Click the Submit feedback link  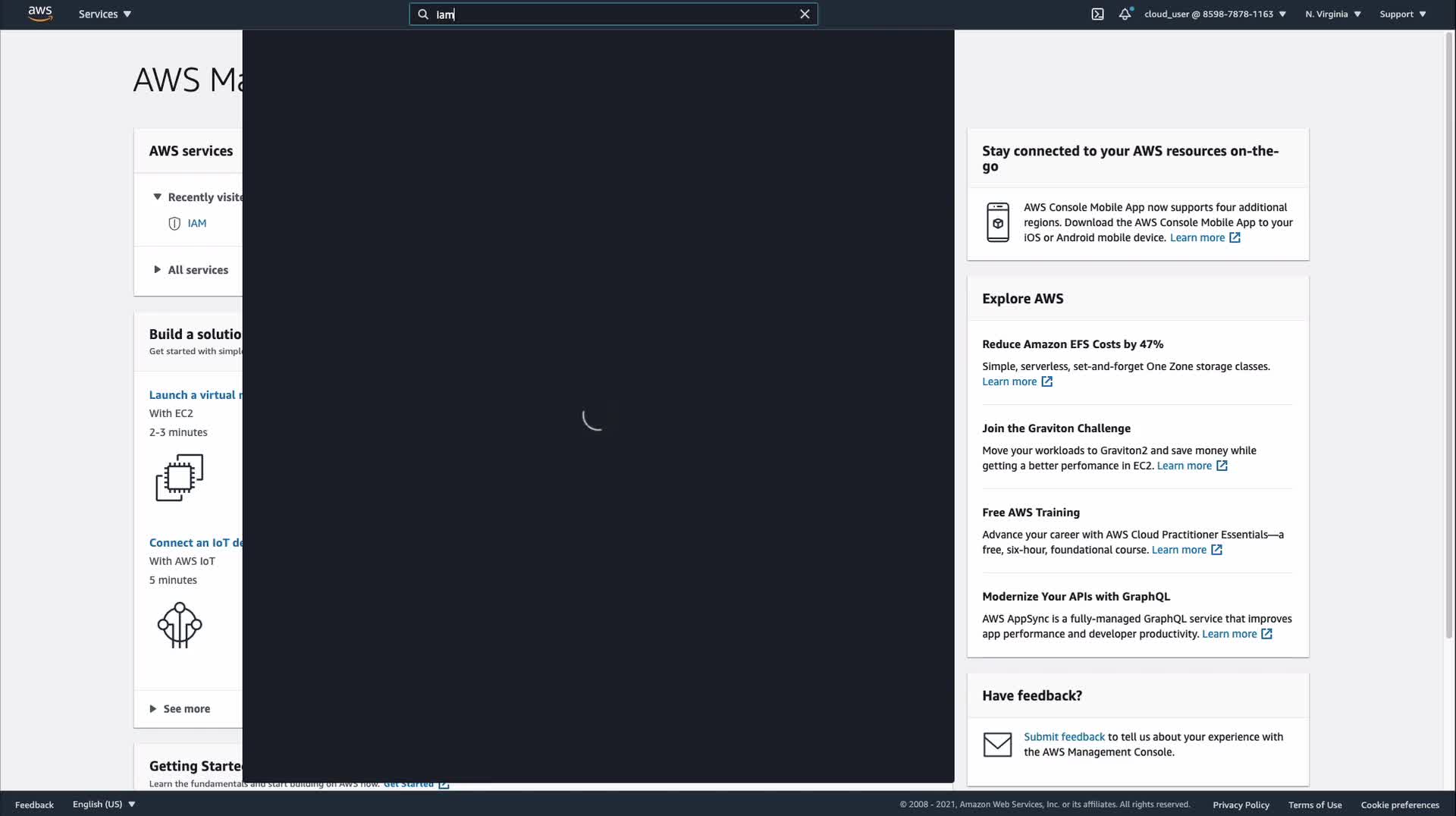(1064, 736)
